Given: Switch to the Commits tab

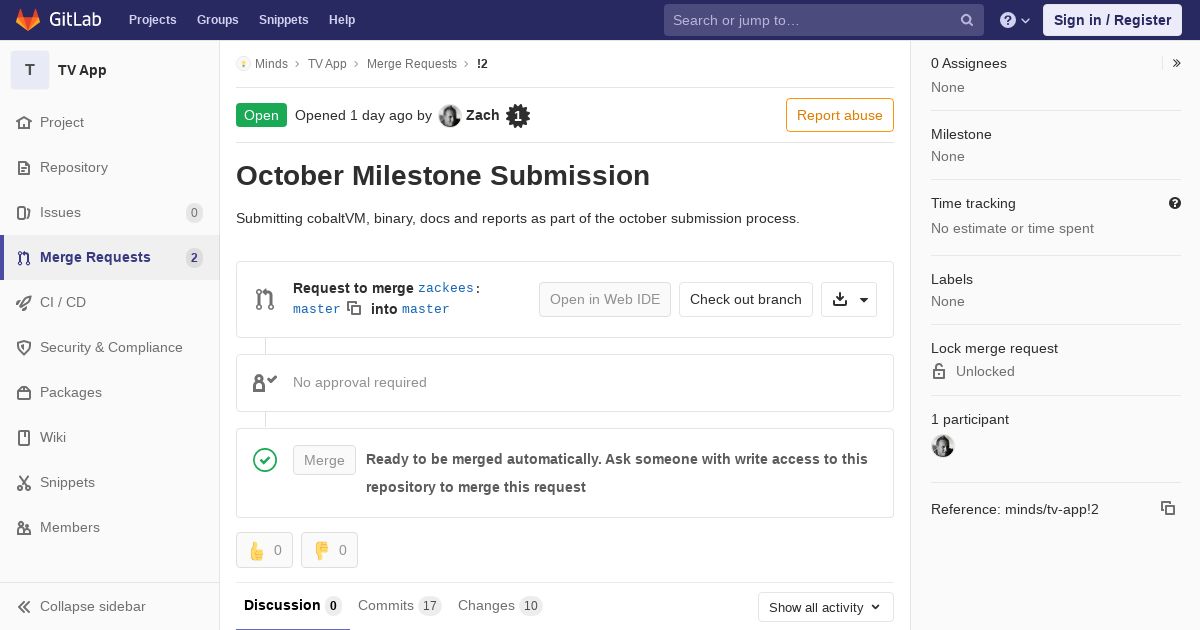Looking at the screenshot, I should coord(398,605).
